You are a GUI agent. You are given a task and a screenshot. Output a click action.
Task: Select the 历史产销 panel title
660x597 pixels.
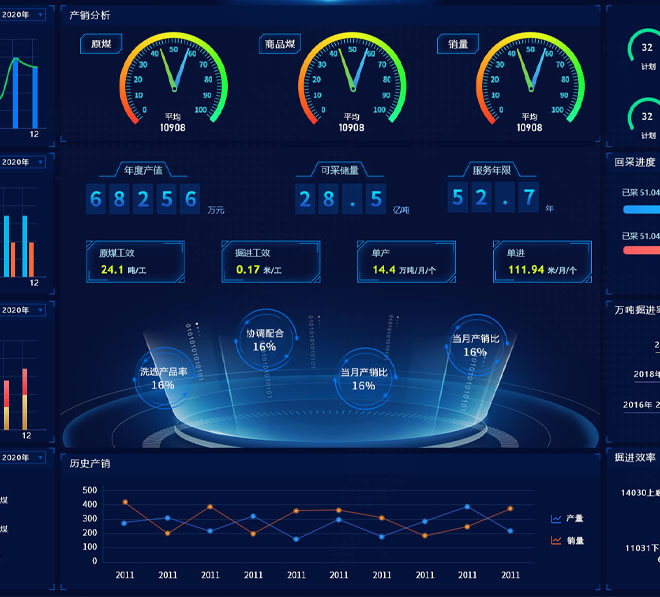click(90, 463)
